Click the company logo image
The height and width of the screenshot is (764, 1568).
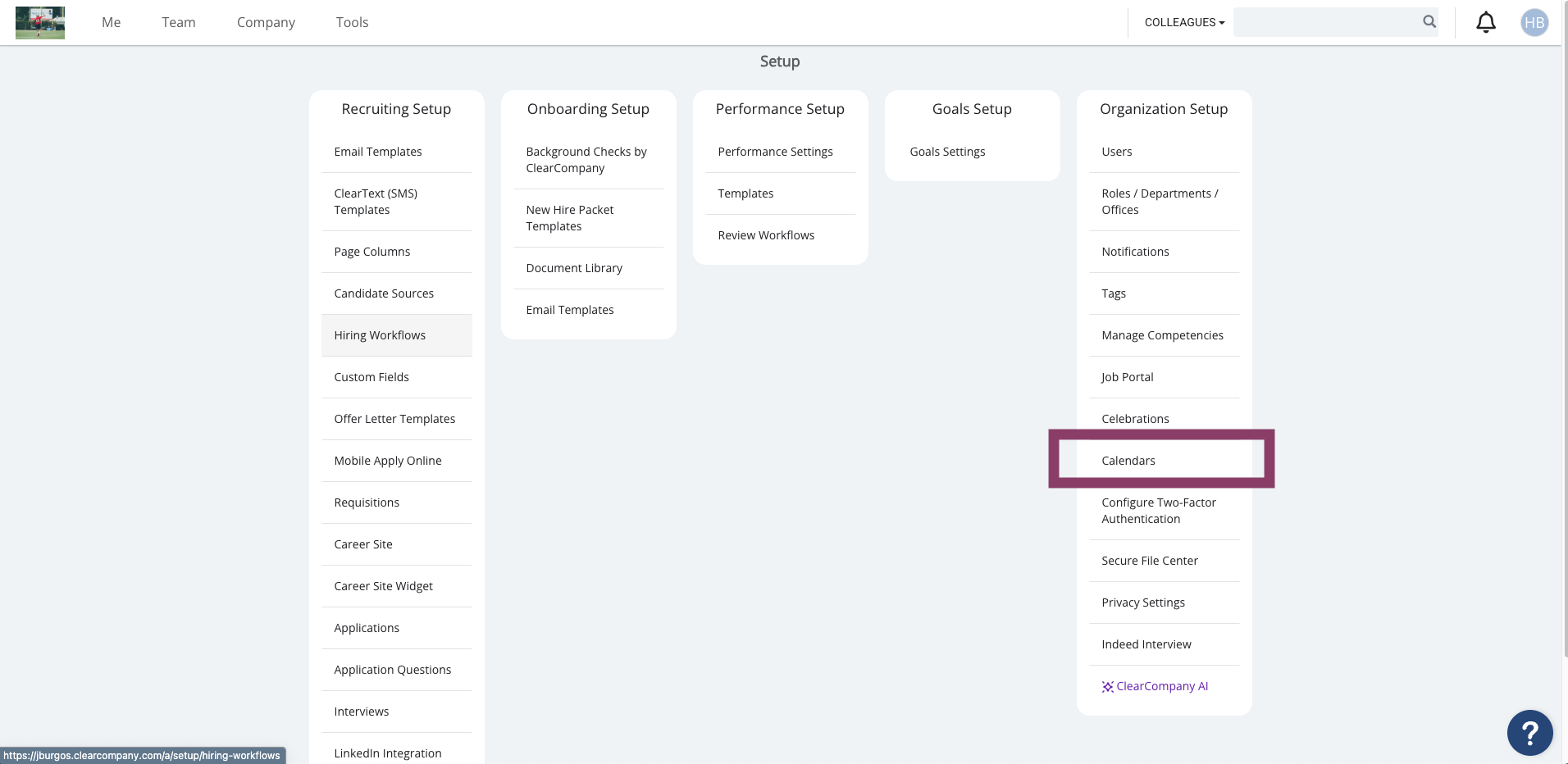coord(40,22)
